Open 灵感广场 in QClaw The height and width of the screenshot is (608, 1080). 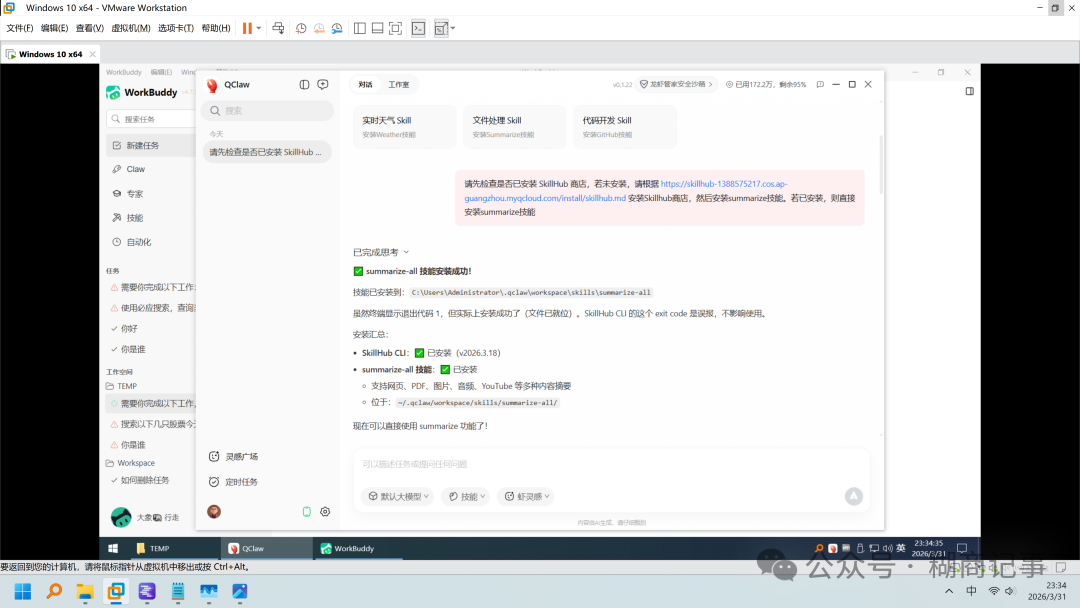[x=240, y=455]
